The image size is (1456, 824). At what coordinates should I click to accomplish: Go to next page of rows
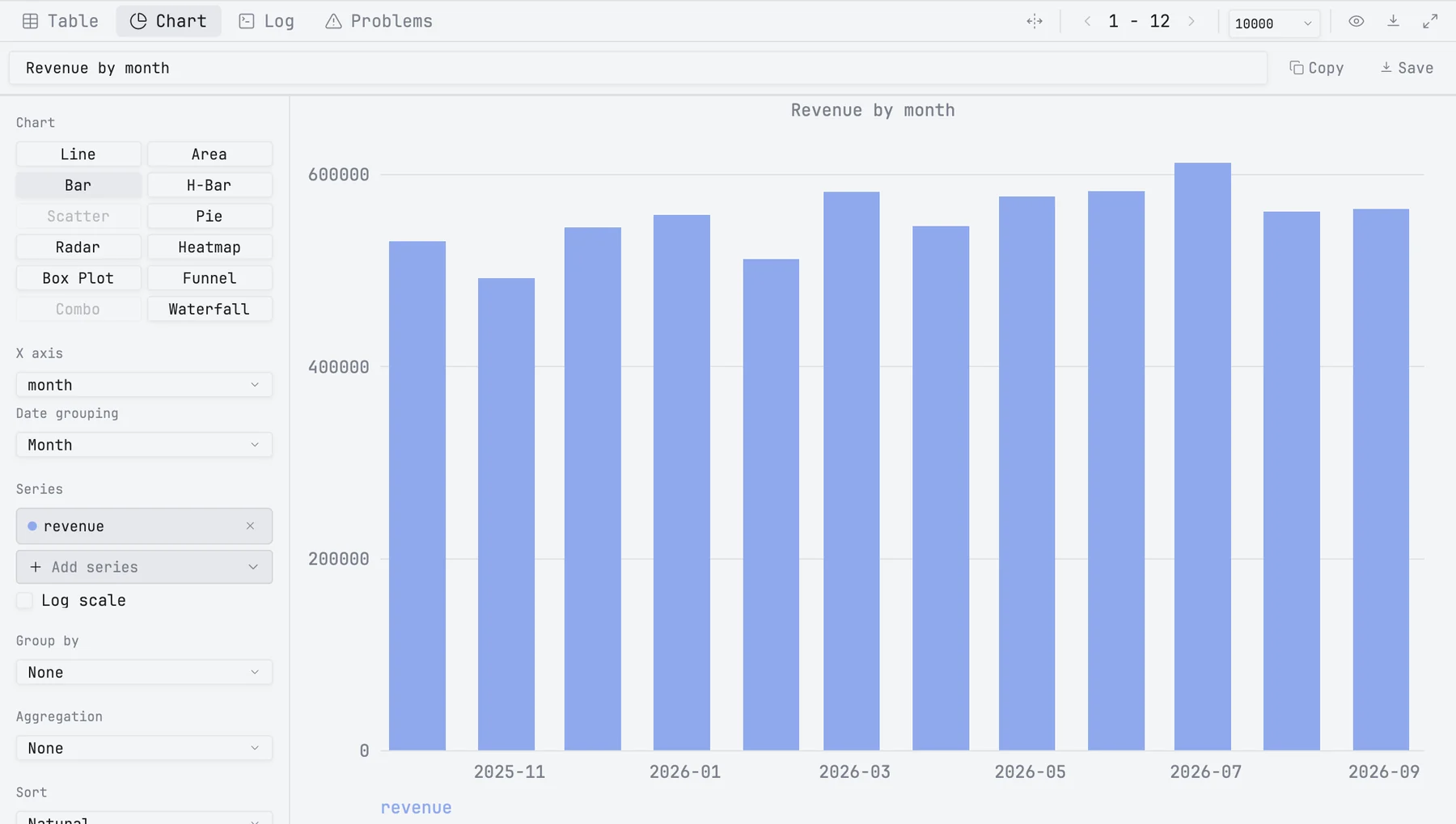point(1191,21)
